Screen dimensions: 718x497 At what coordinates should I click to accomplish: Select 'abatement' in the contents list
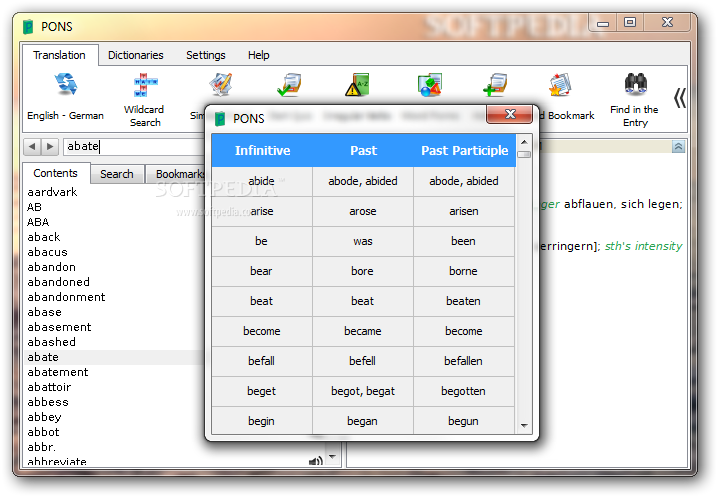(58, 372)
